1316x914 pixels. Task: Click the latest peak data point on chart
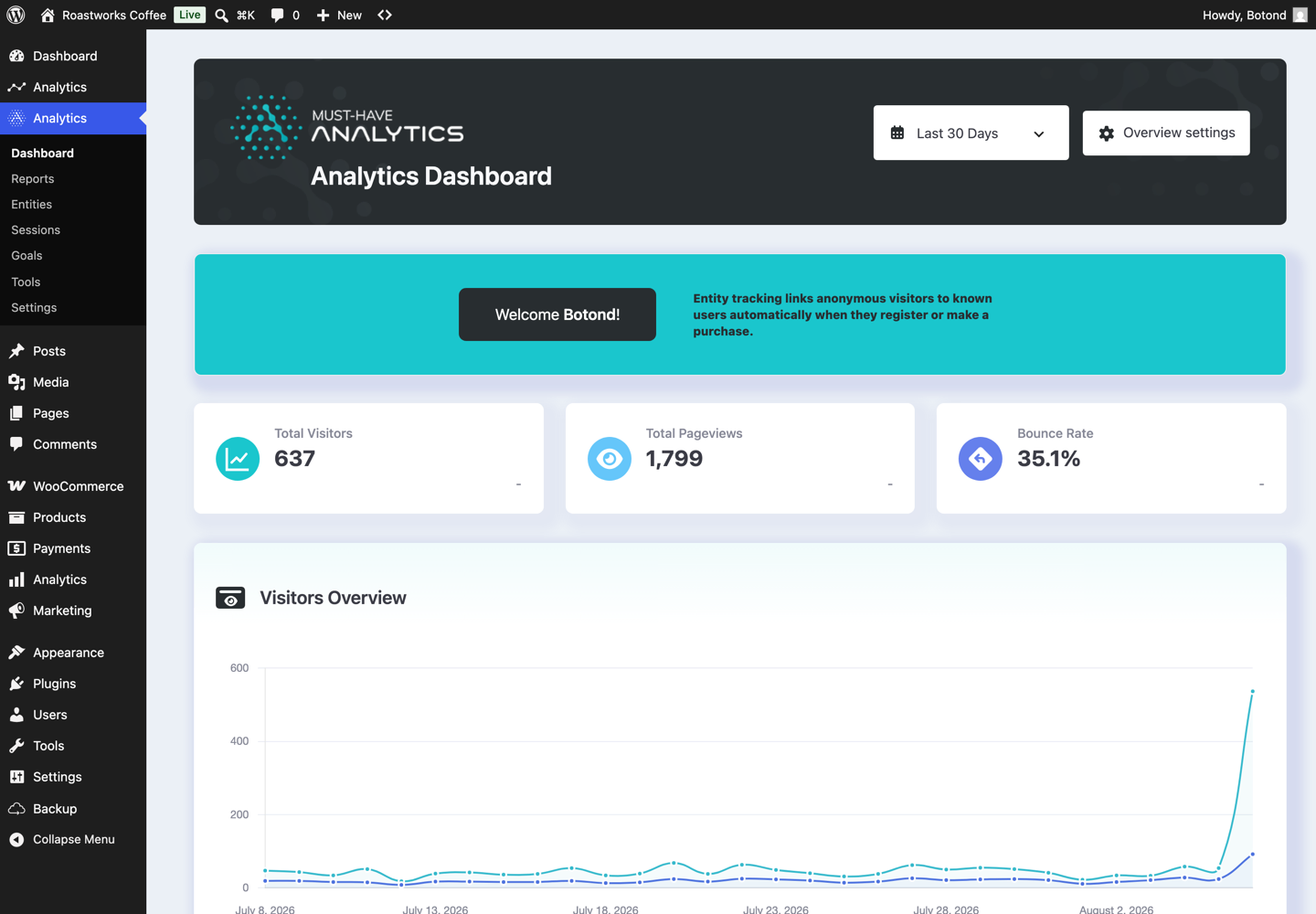tap(1252, 692)
